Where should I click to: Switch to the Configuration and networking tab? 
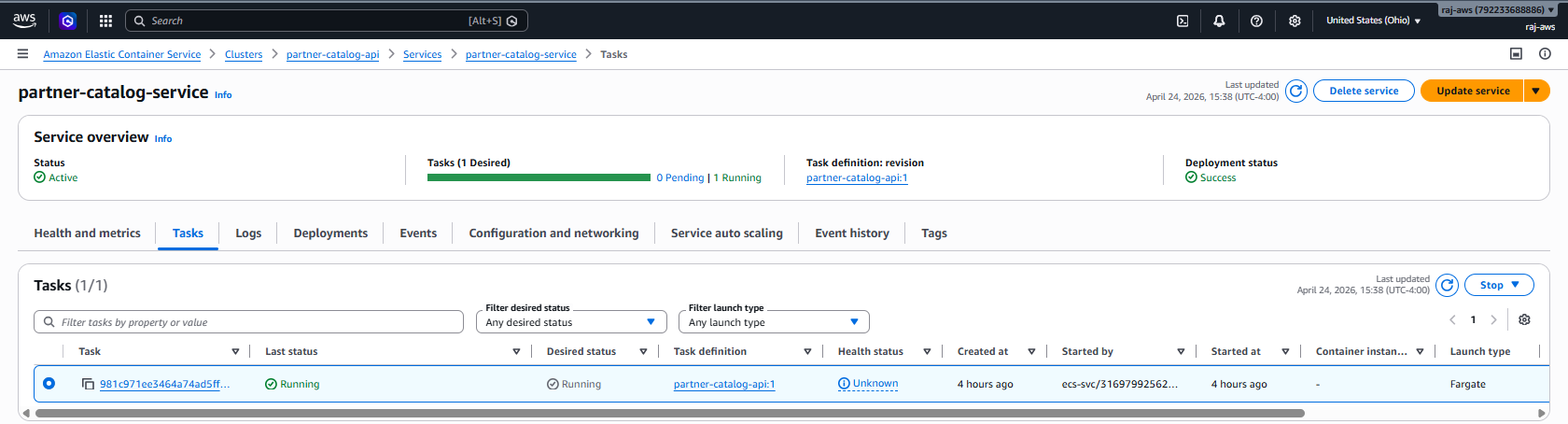click(x=553, y=233)
